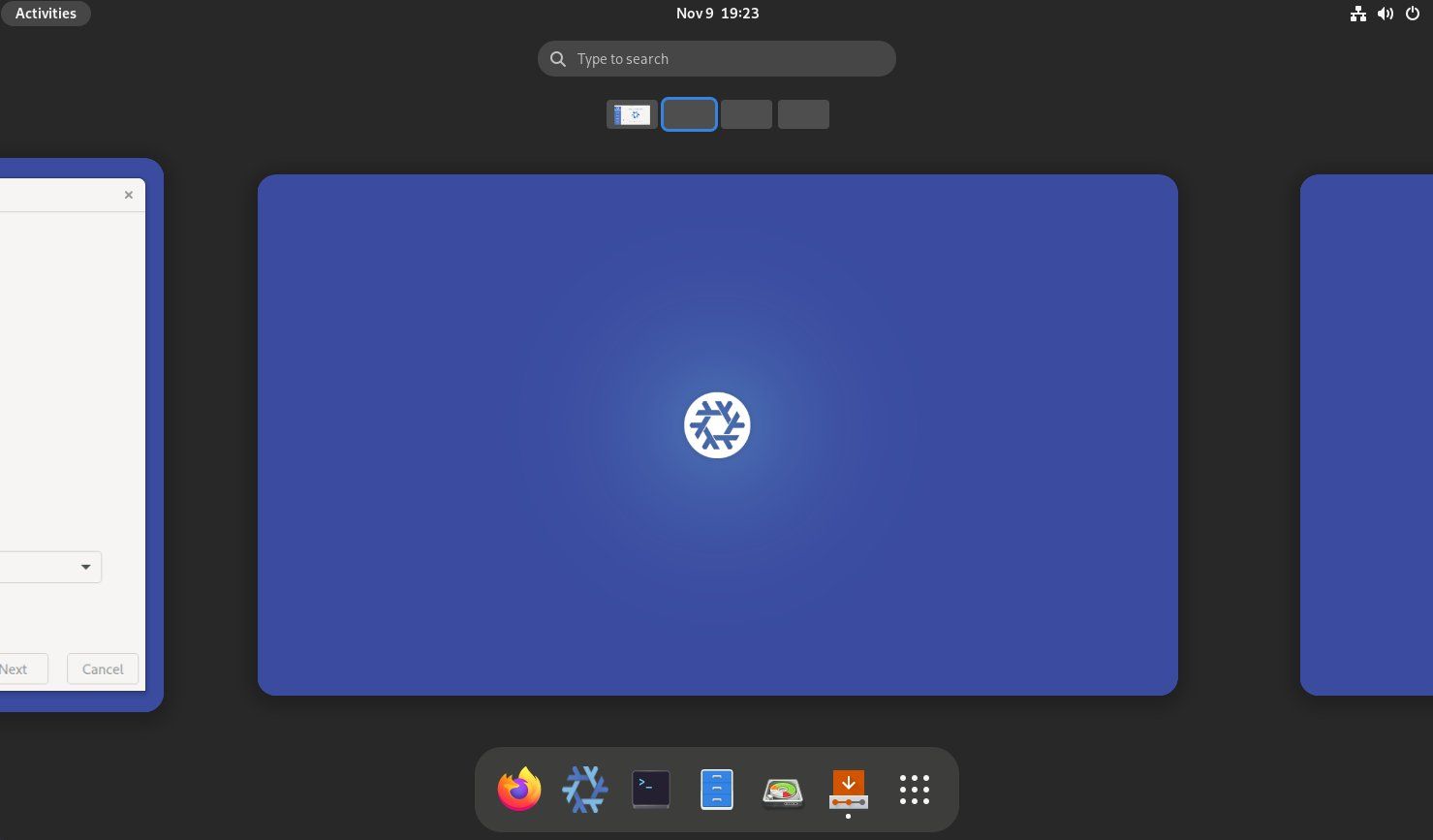Open the Files file manager
This screenshot has width=1433, height=840.
point(716,790)
